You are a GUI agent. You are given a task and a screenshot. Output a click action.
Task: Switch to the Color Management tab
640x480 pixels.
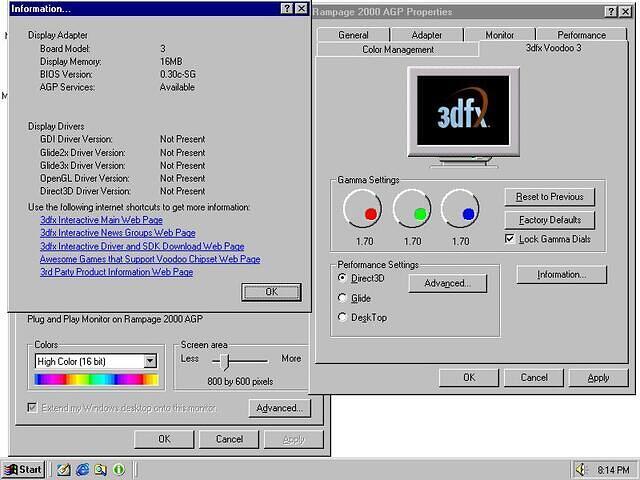pyautogui.click(x=398, y=49)
